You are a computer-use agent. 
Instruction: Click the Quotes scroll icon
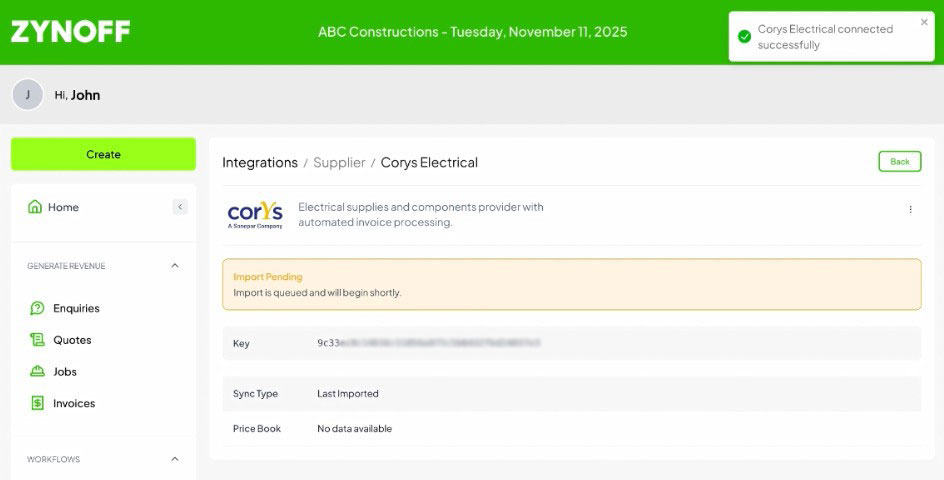point(37,340)
